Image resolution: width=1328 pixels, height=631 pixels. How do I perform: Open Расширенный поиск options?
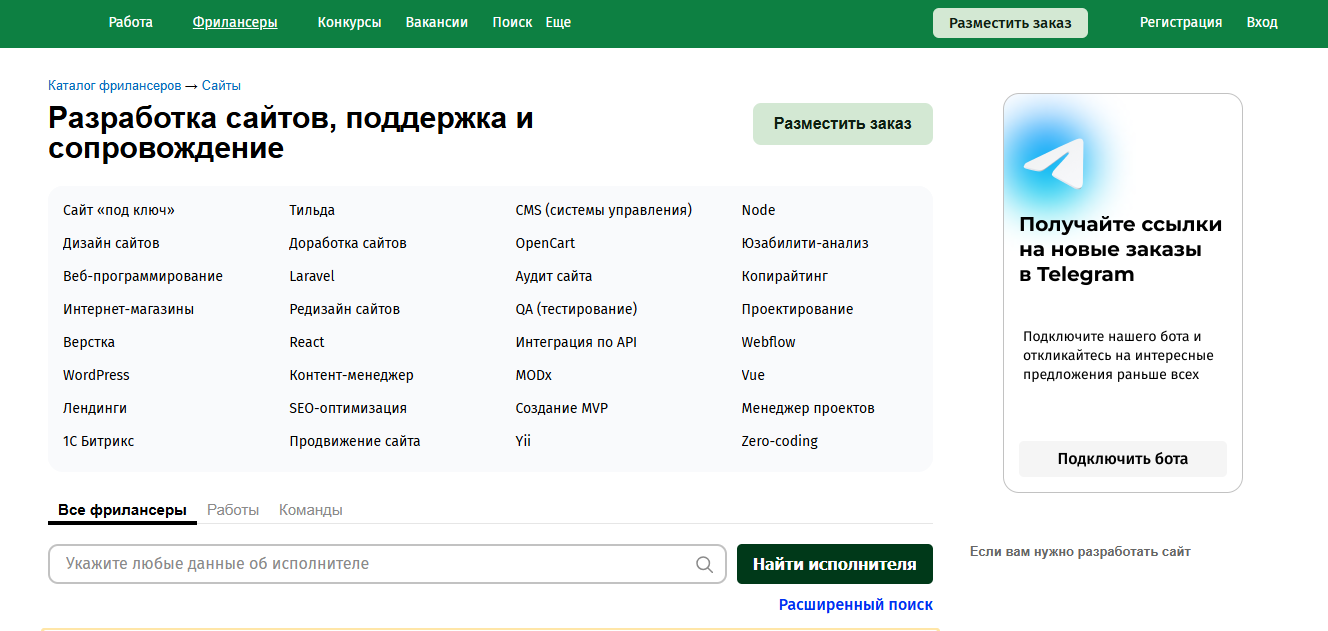tap(855, 604)
